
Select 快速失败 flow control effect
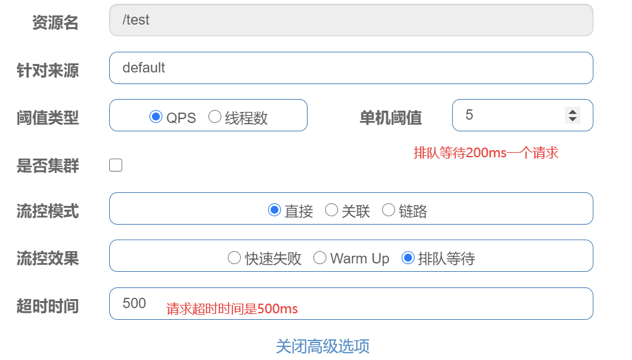point(234,258)
